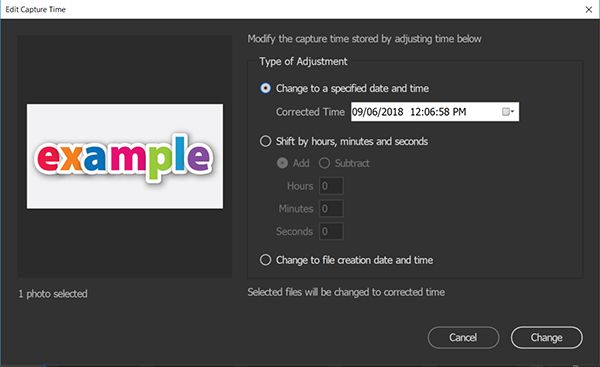Select the seconds '58' in Corrected Time

(x=444, y=112)
